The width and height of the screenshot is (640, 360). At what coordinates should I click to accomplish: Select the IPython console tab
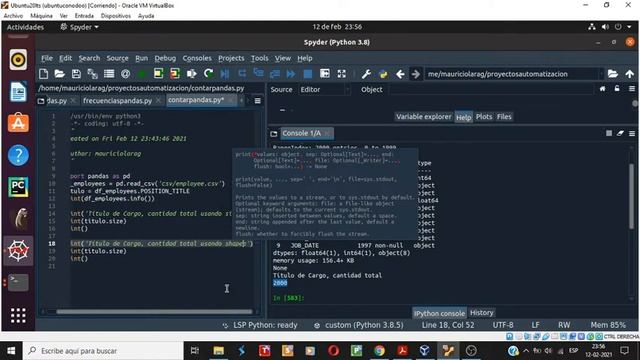click(x=439, y=313)
